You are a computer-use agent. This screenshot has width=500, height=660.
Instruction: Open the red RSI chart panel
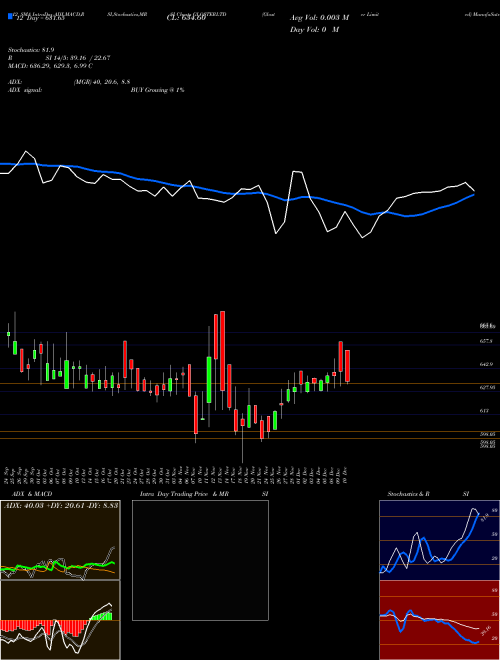tap(439, 620)
